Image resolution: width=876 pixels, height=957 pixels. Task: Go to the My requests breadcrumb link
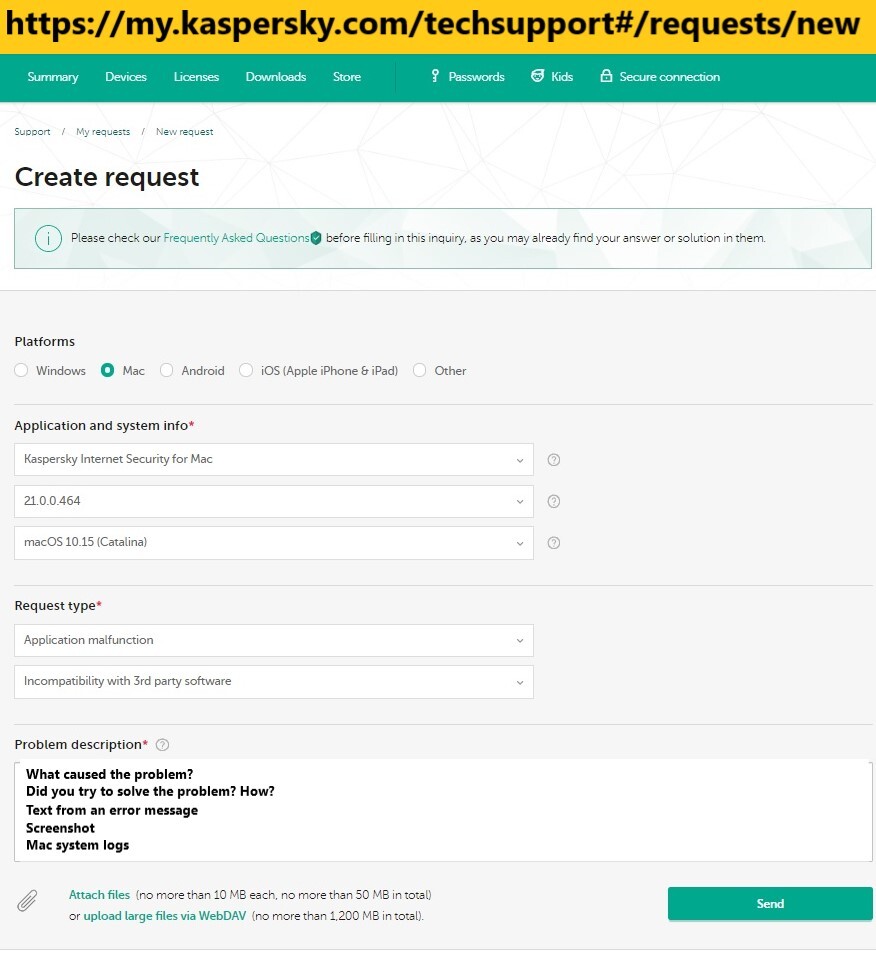tap(103, 132)
